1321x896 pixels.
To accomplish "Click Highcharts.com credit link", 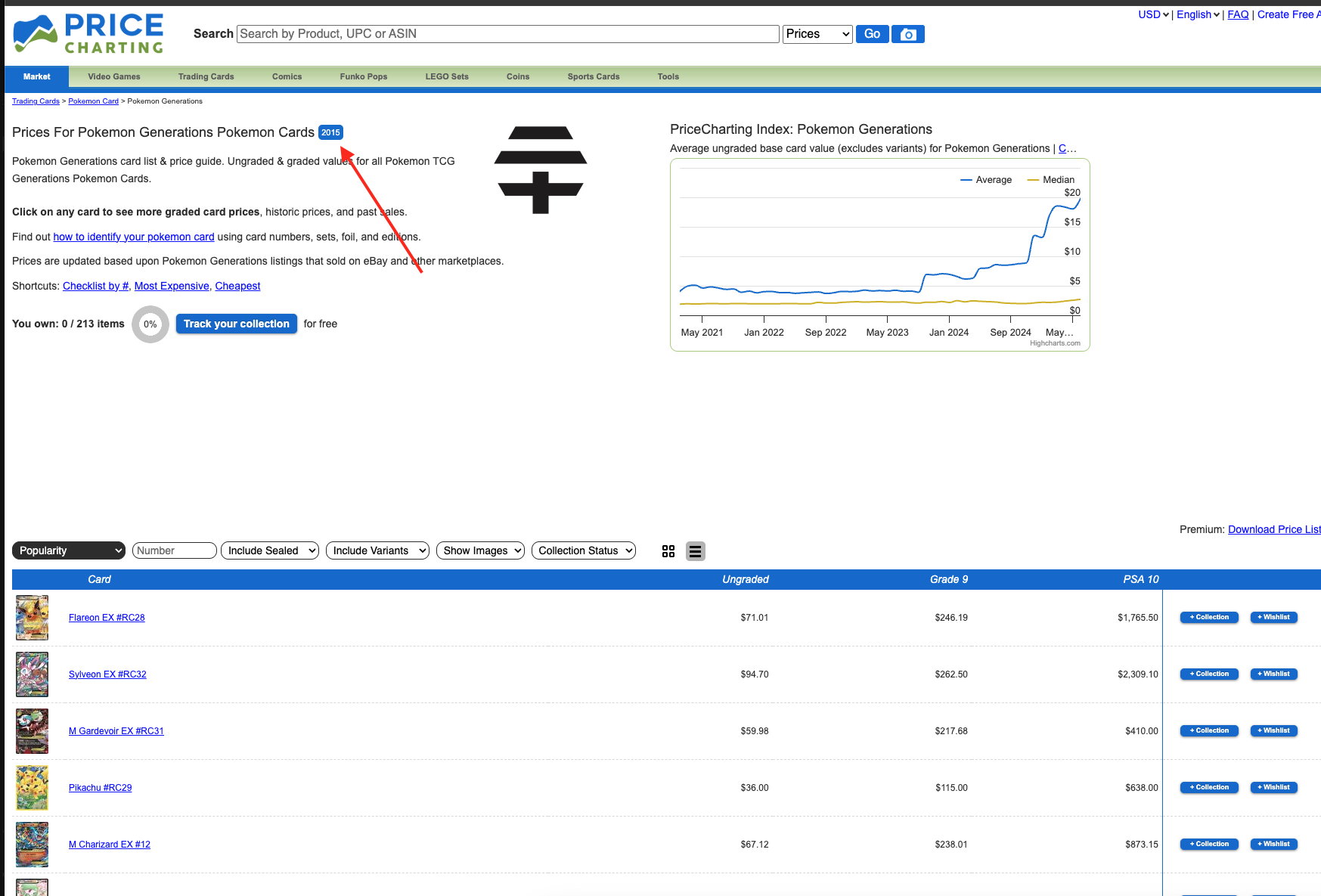I will coord(1055,343).
